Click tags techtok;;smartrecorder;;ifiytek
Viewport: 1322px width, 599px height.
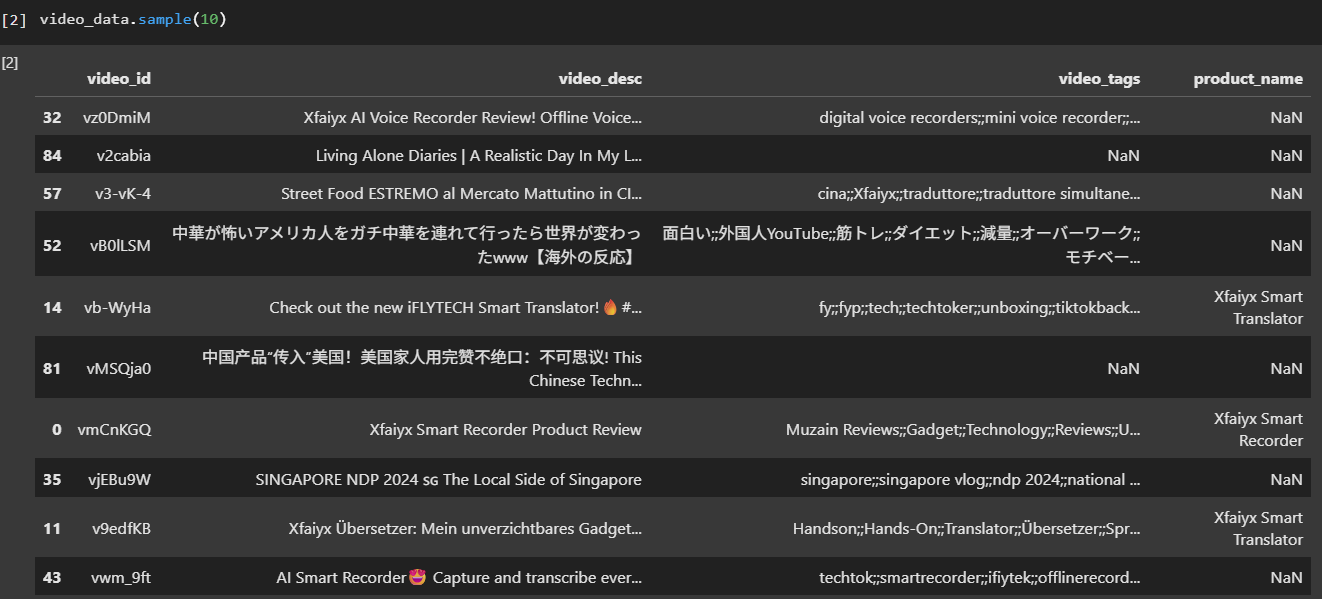[980, 578]
